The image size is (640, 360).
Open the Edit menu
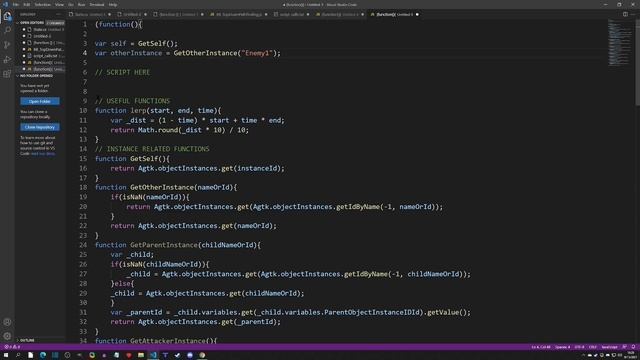coord(27,4)
